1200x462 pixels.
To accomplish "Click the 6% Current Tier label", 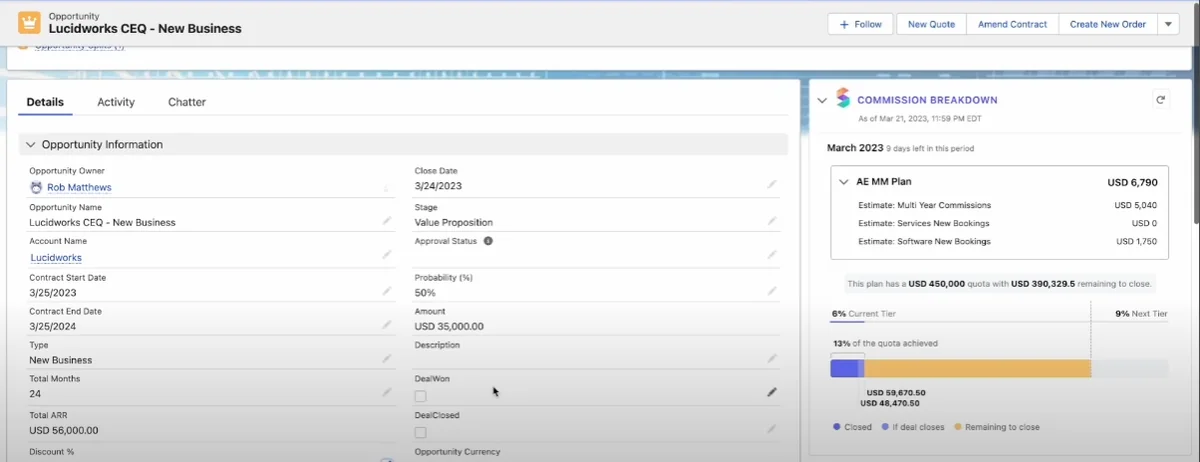I will click(x=864, y=314).
